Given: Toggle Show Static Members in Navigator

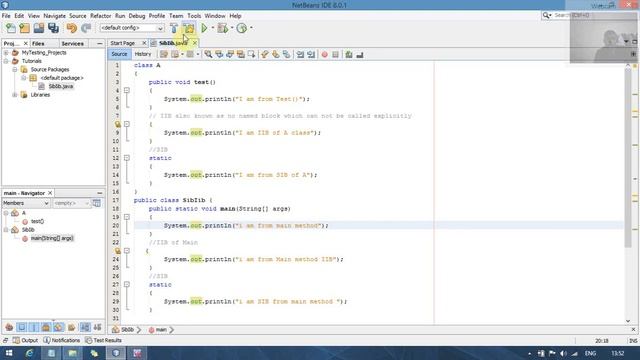Looking at the screenshot, I should click(34, 327).
